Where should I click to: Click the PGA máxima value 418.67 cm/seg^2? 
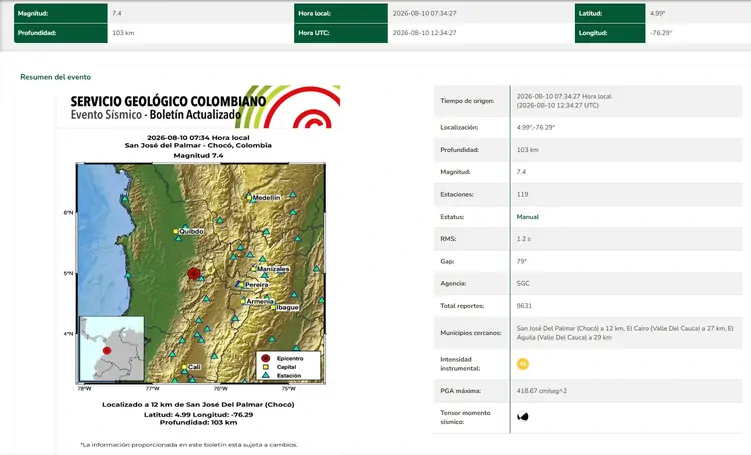point(542,391)
